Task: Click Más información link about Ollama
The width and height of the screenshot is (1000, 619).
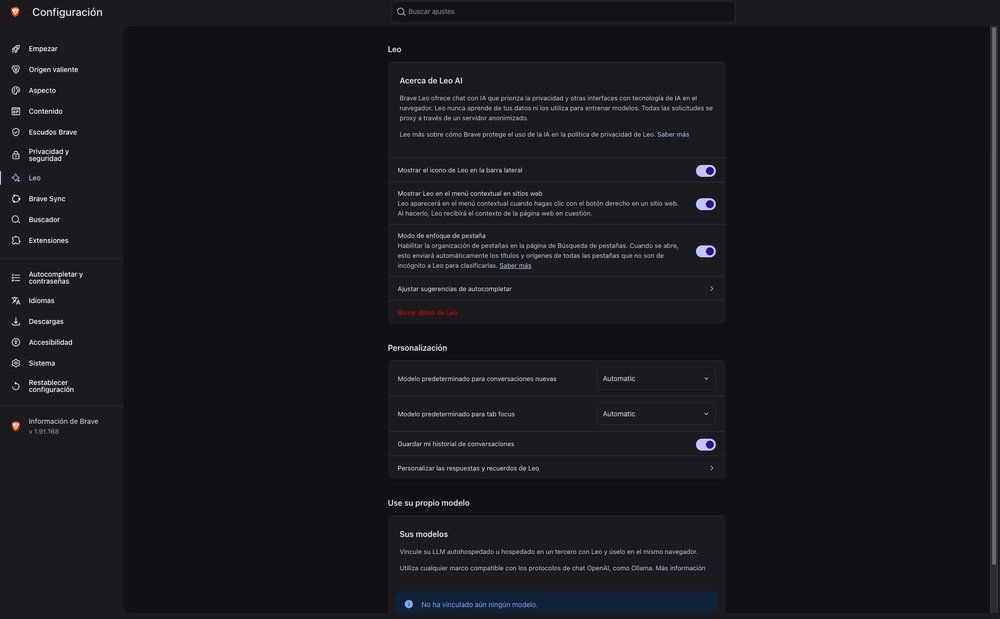Action: pos(680,568)
